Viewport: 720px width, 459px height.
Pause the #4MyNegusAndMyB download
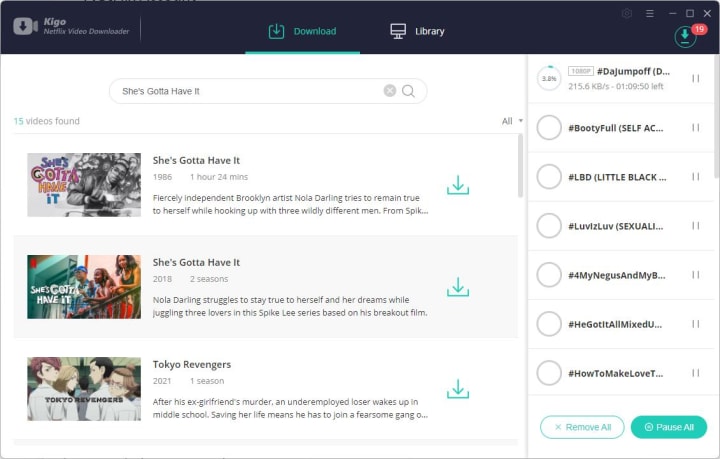coord(696,275)
